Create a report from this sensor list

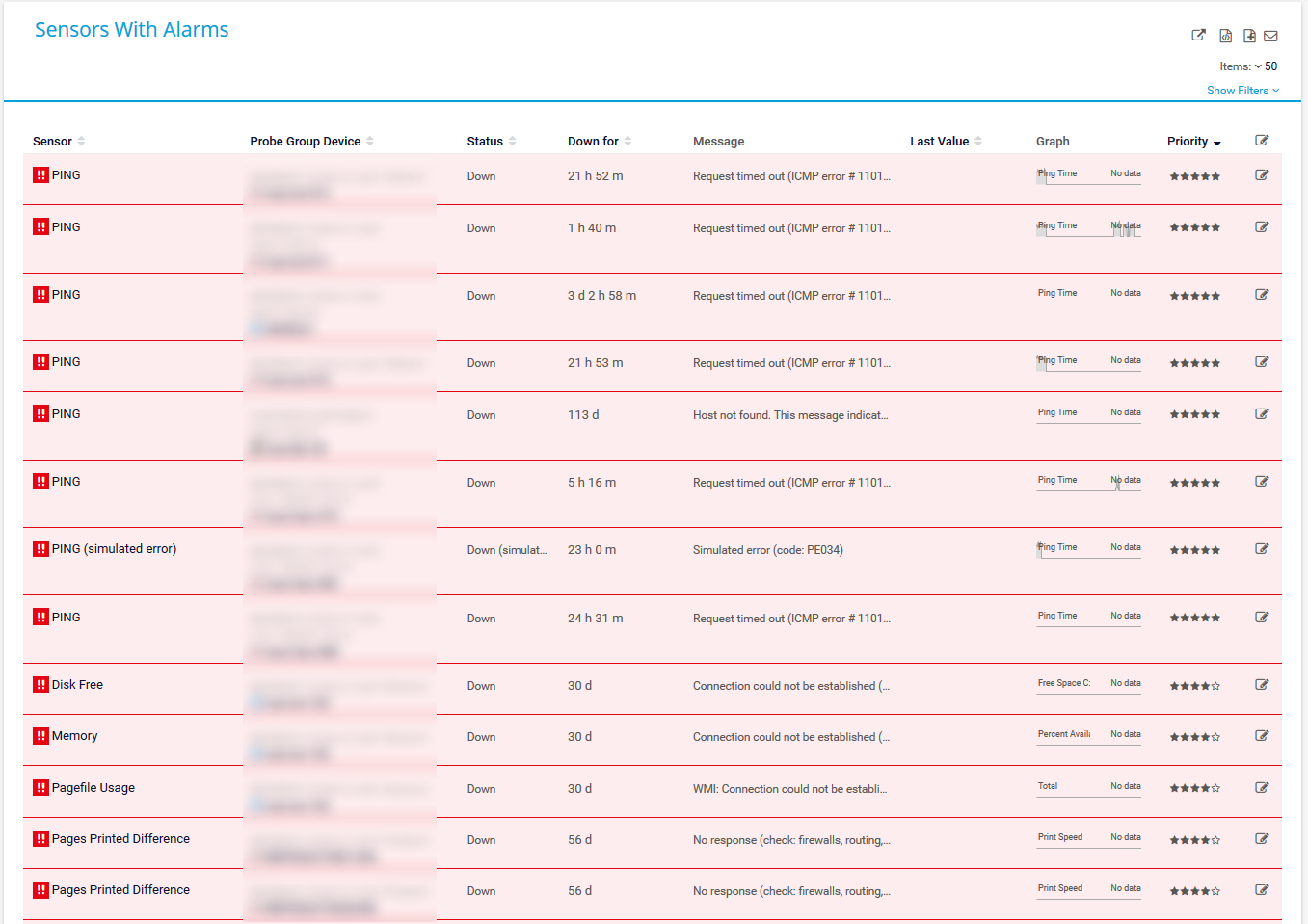tap(1249, 35)
